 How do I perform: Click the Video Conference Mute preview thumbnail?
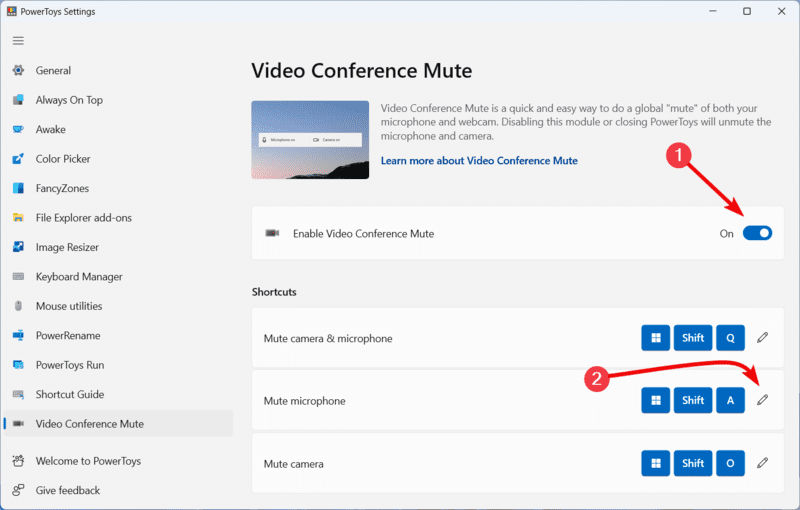(310, 140)
